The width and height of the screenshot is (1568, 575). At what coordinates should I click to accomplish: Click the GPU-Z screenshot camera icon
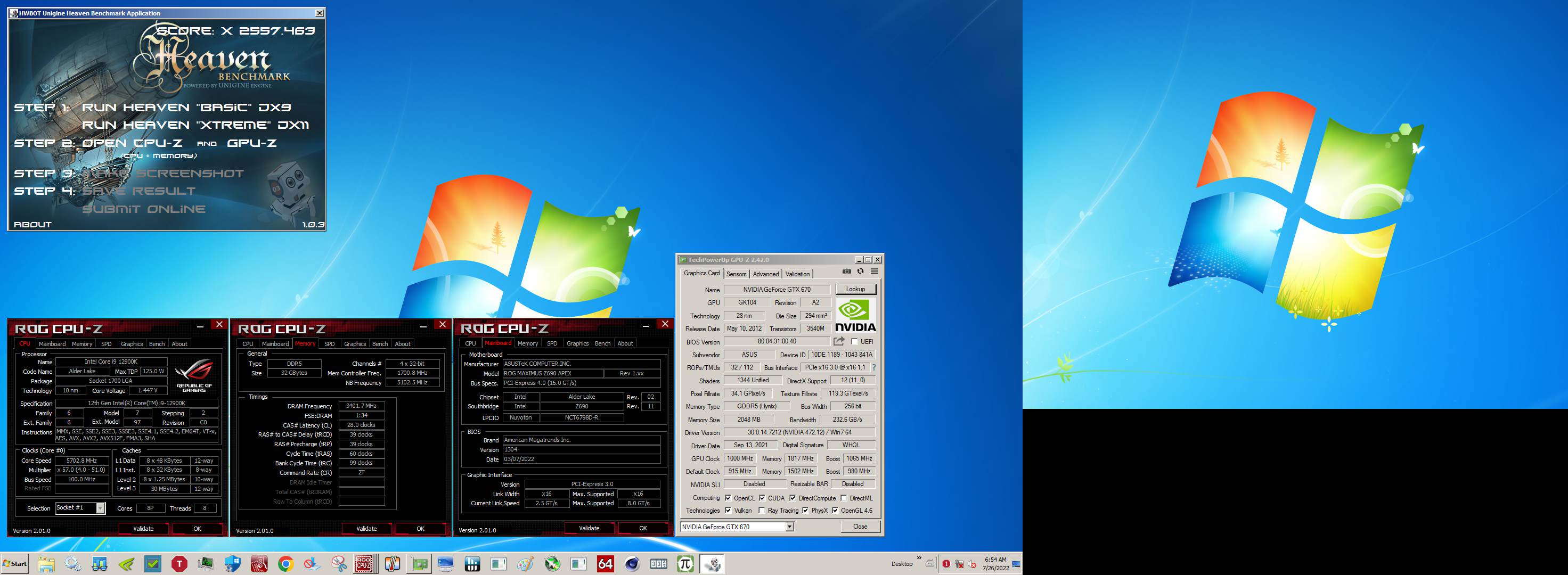[847, 272]
